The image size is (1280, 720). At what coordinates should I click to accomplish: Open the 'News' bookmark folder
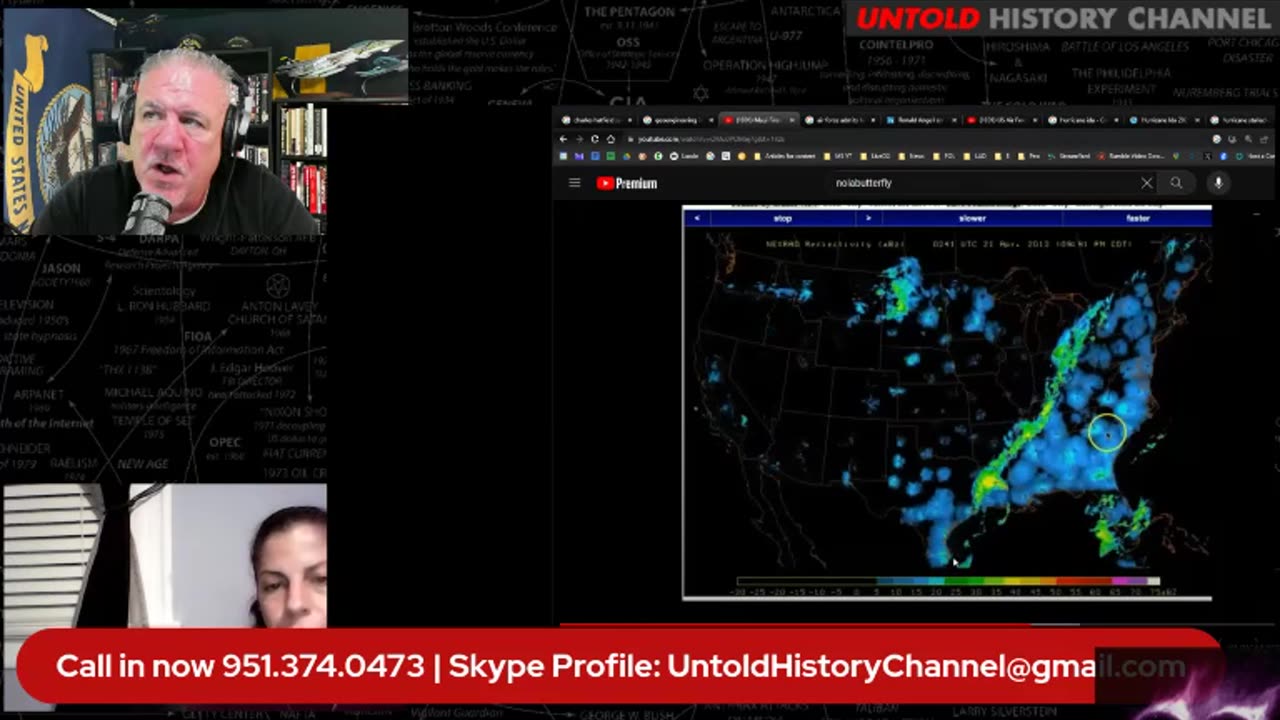click(x=912, y=156)
